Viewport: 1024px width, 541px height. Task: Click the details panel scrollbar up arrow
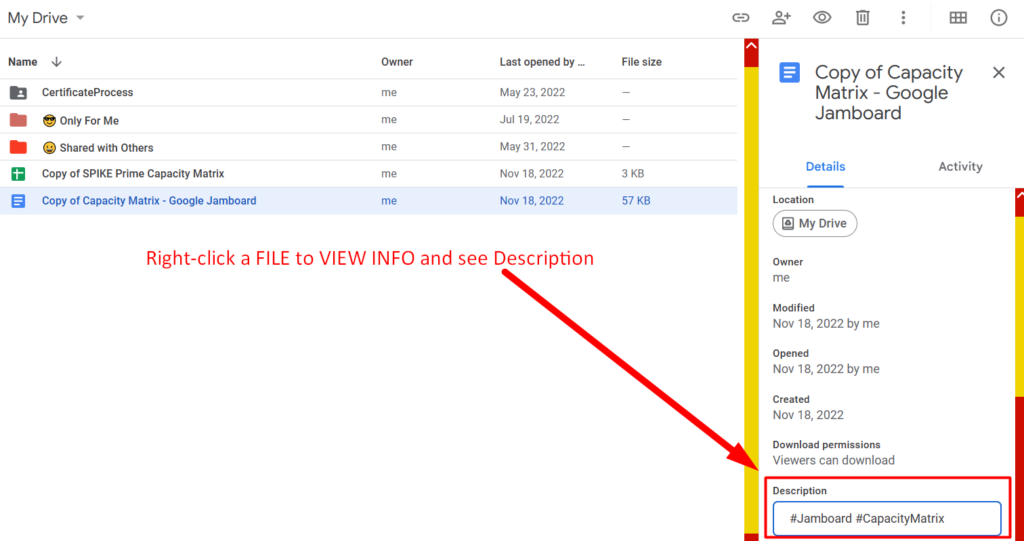(x=1019, y=195)
